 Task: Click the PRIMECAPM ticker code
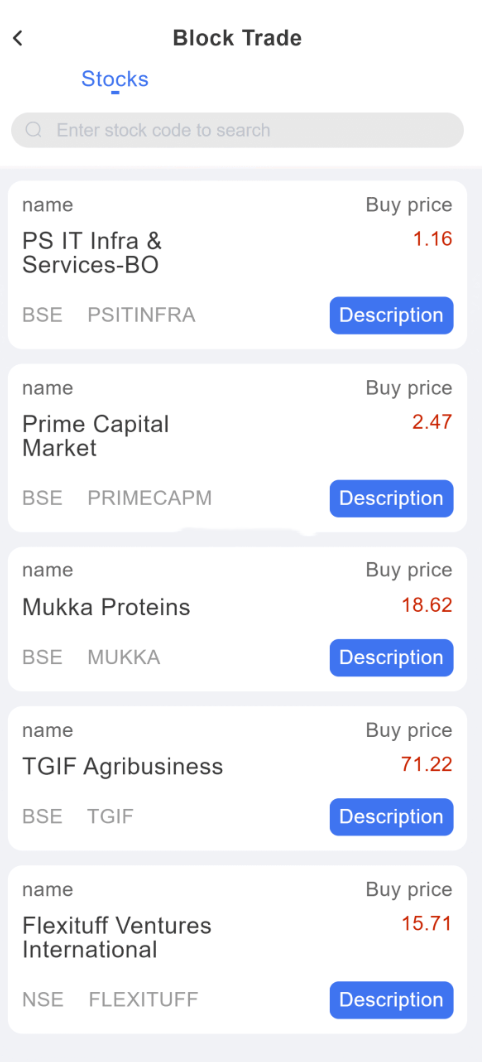coord(150,498)
